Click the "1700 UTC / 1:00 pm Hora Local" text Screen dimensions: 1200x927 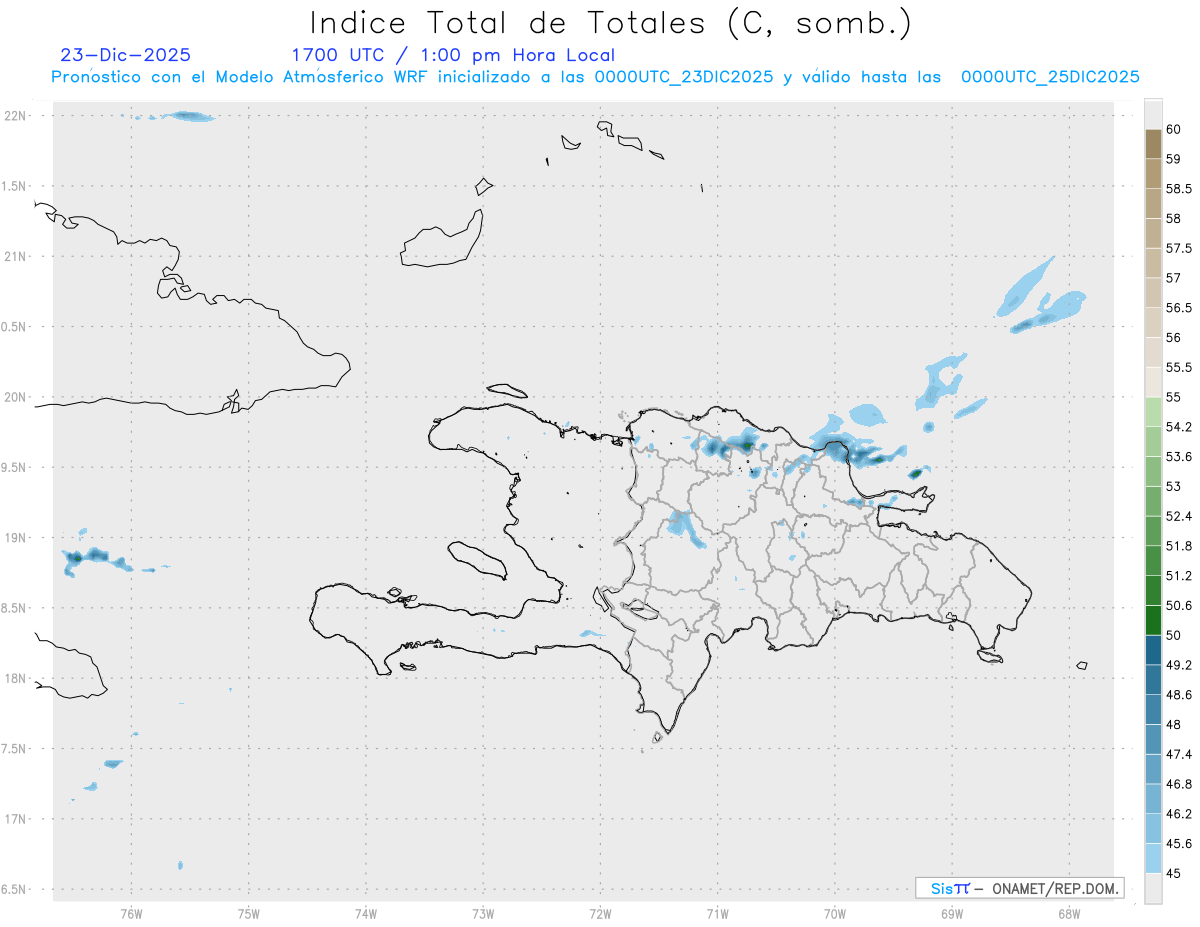click(x=453, y=55)
